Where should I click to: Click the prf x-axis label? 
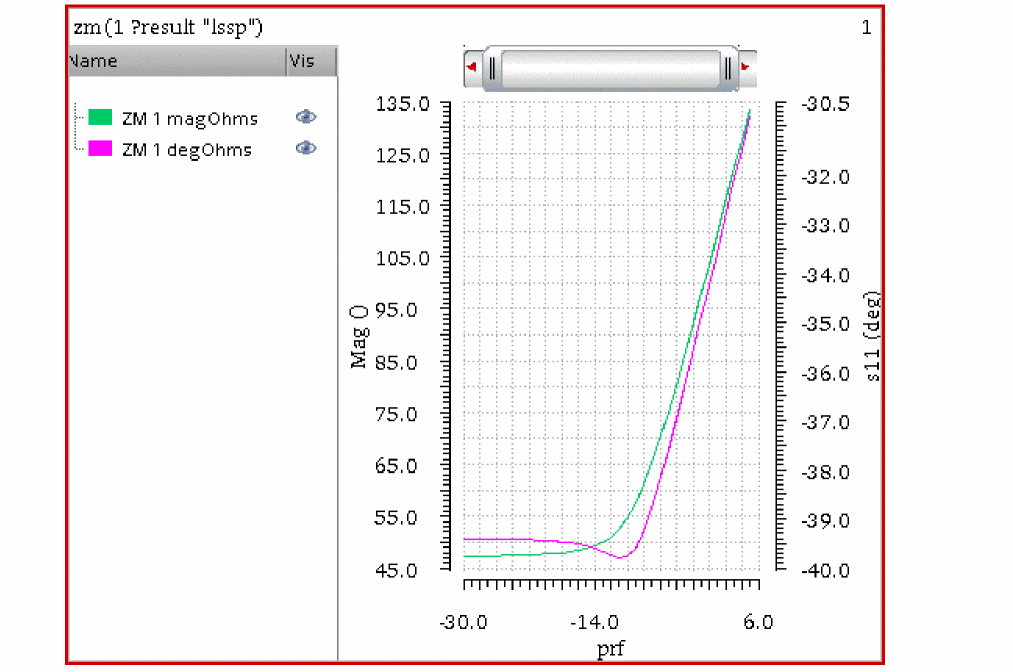click(x=611, y=648)
